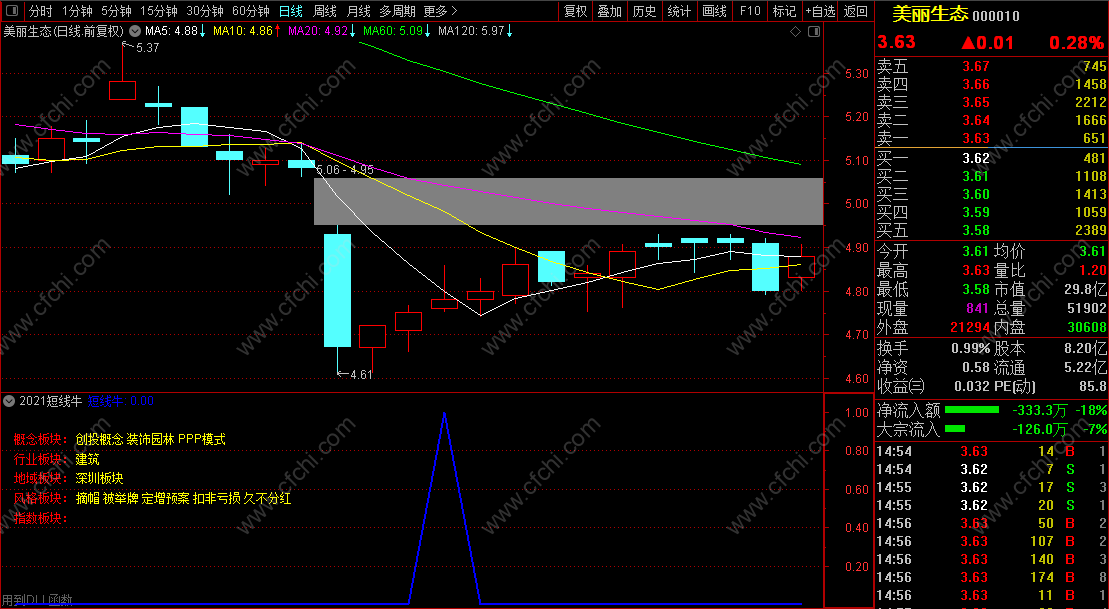This screenshot has width=1109, height=609.
Task: Select the 30分钟 period tab
Action: tap(205, 11)
